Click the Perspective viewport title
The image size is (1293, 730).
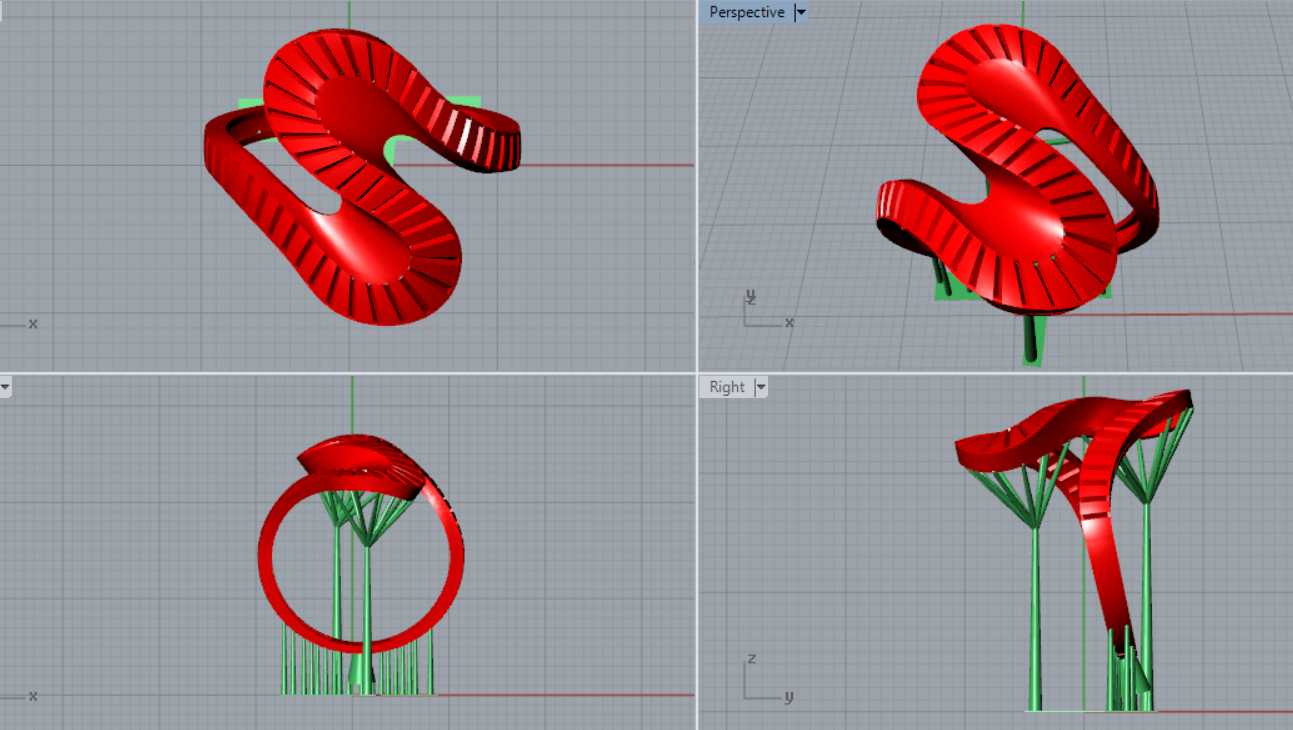click(746, 13)
